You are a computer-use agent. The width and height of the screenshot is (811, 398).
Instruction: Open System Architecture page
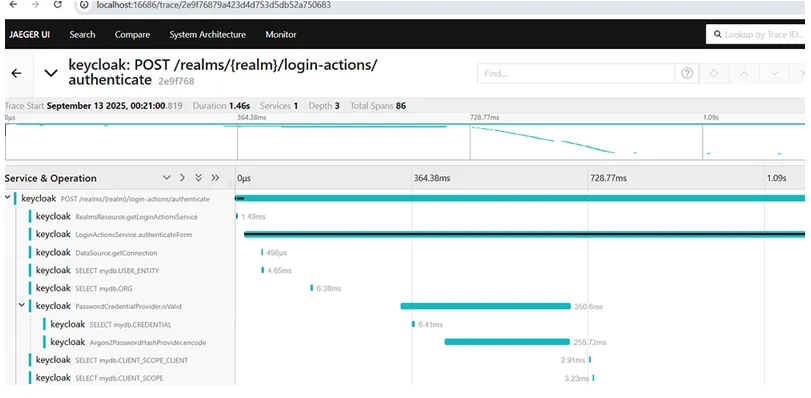pos(207,35)
